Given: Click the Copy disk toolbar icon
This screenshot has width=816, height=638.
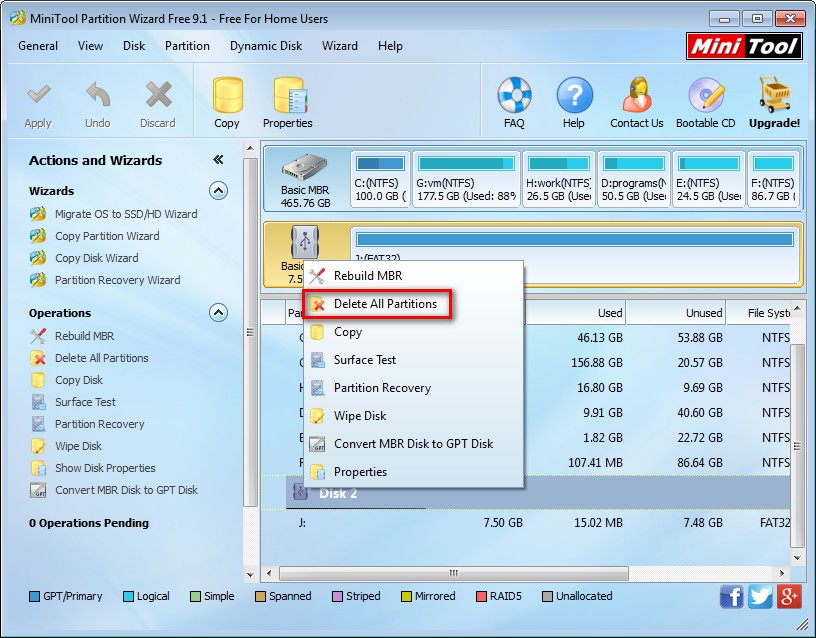Looking at the screenshot, I should pos(227,95).
